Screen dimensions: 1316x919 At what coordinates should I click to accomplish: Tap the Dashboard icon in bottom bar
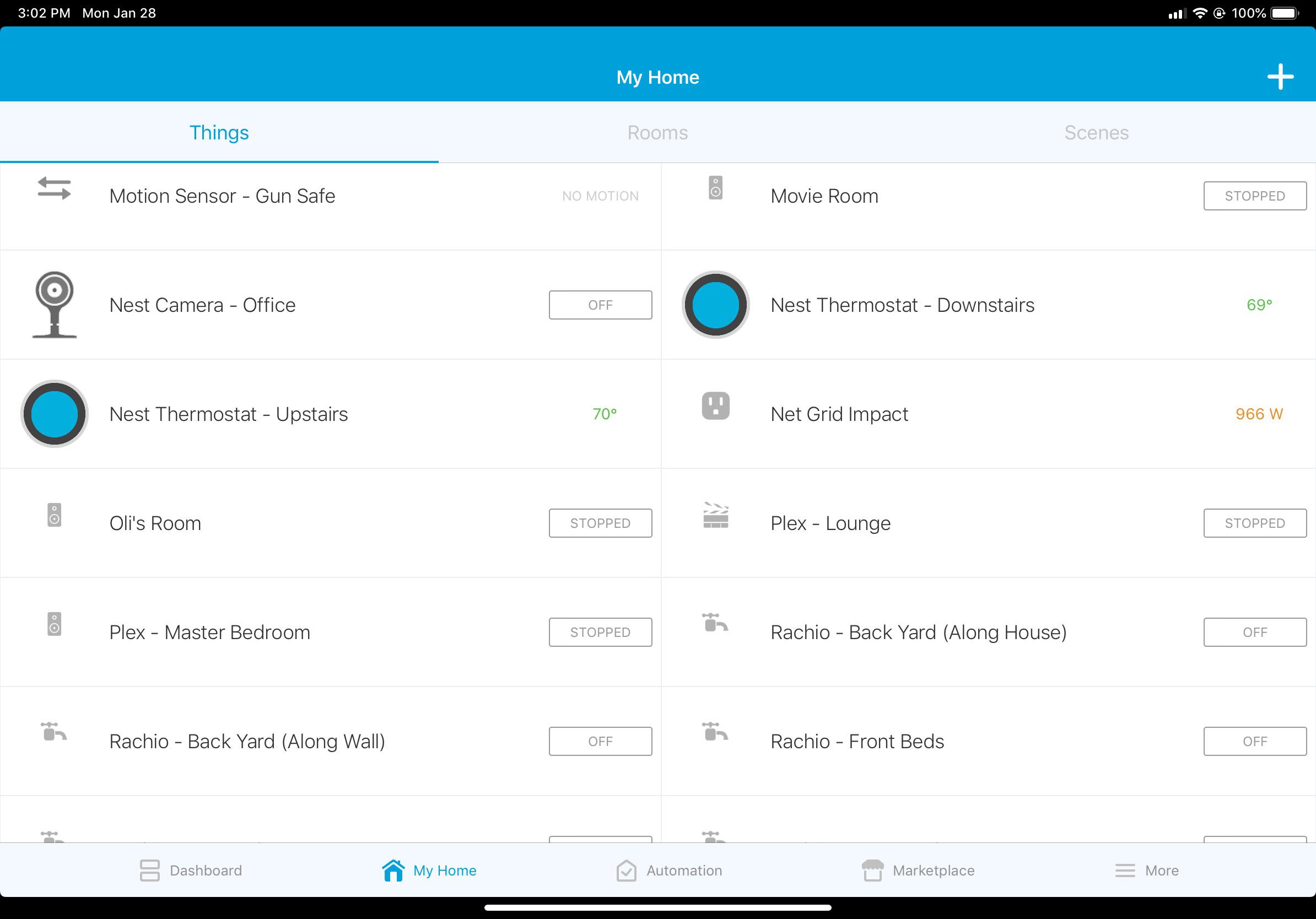tap(149, 871)
